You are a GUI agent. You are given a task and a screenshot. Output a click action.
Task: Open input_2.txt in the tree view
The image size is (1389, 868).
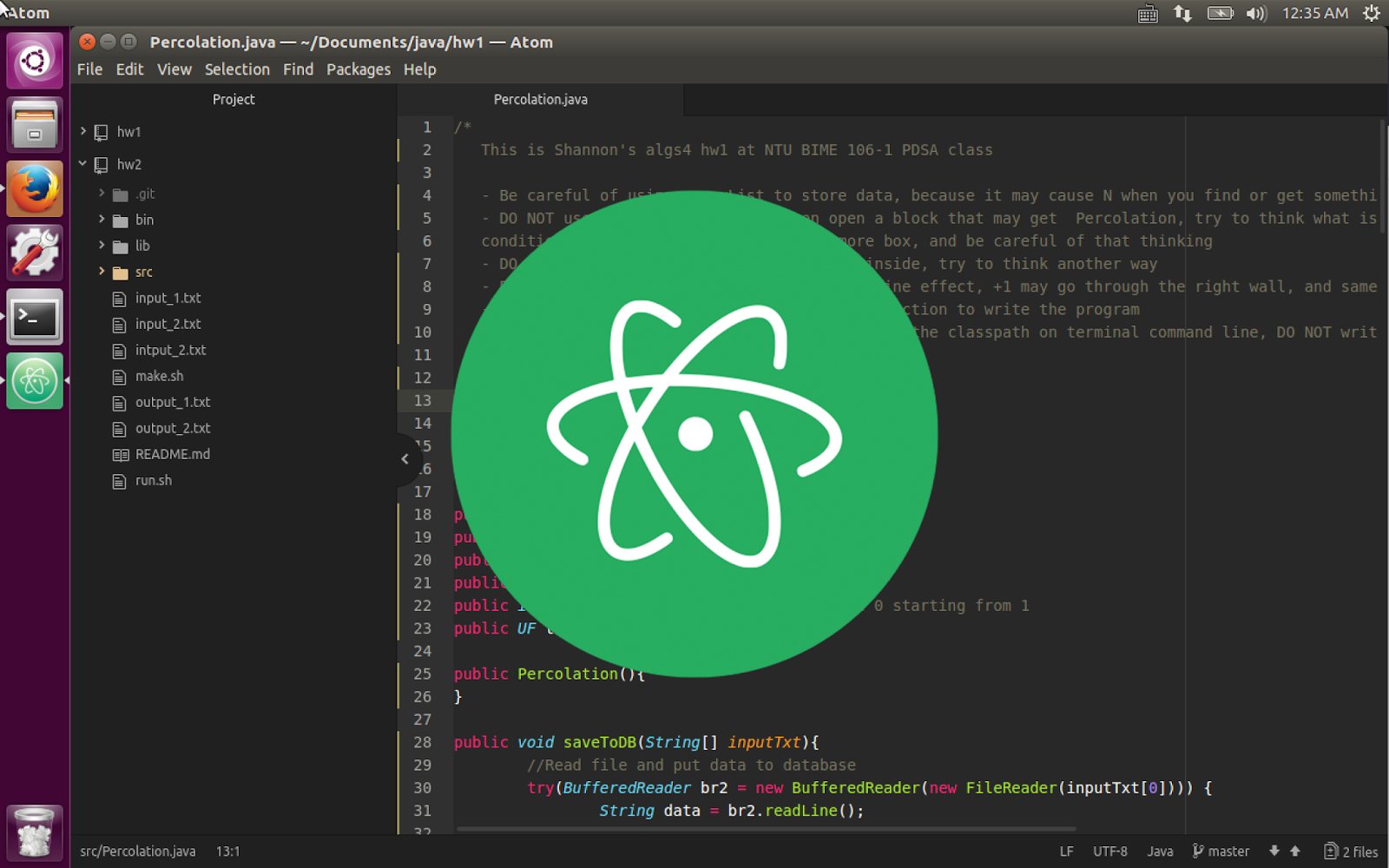click(x=168, y=324)
